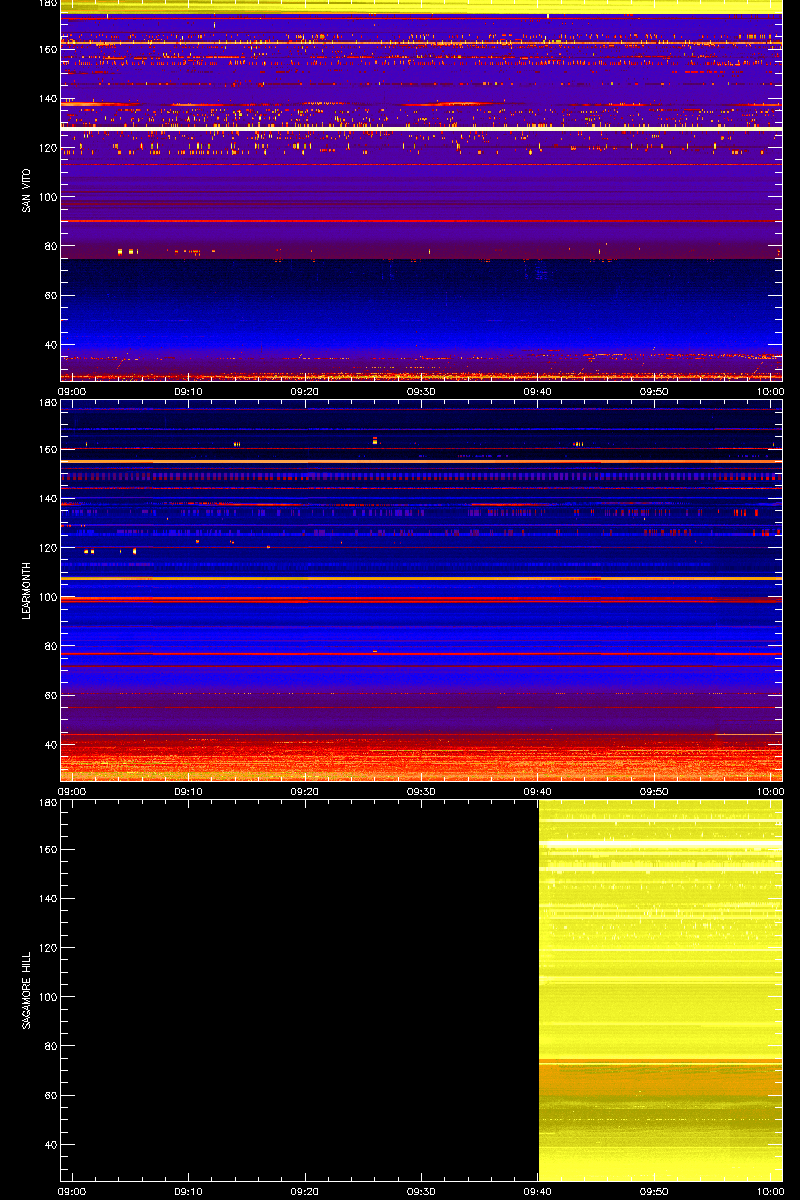
Task: Select the 09:00 tick label under San Vito plot
Action: pyautogui.click(x=72, y=391)
